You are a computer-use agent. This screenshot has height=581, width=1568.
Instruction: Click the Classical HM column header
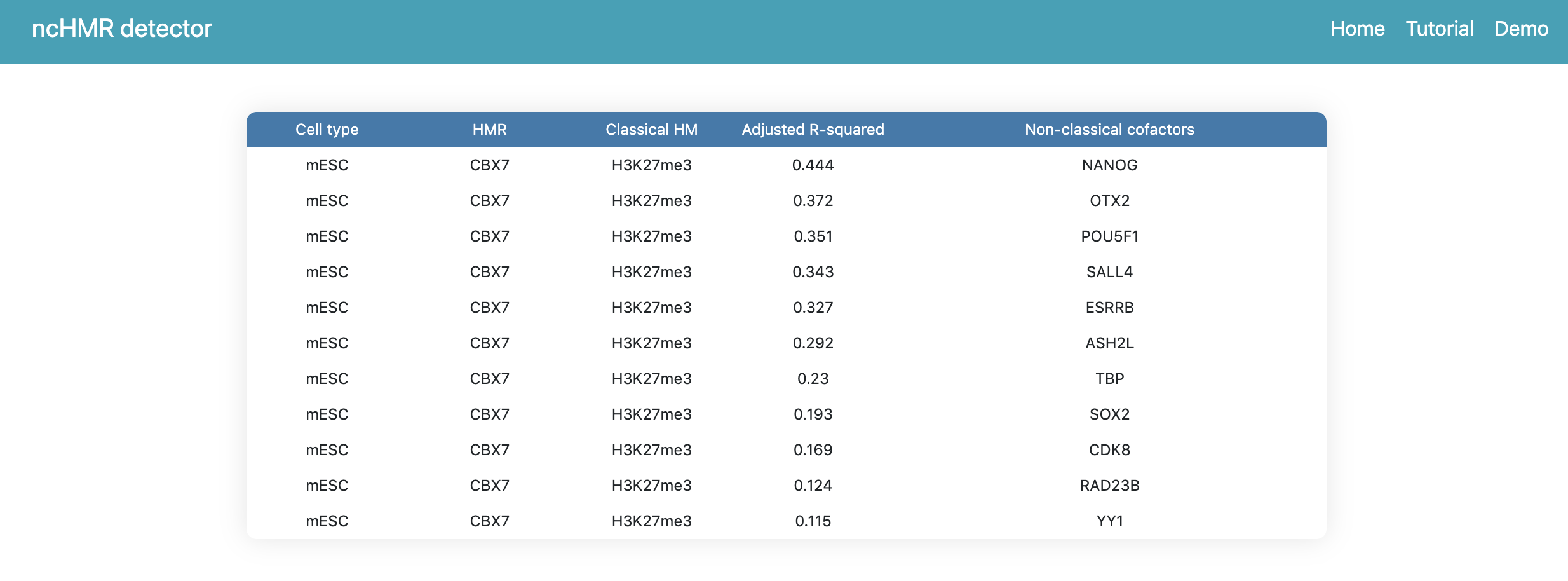(651, 130)
